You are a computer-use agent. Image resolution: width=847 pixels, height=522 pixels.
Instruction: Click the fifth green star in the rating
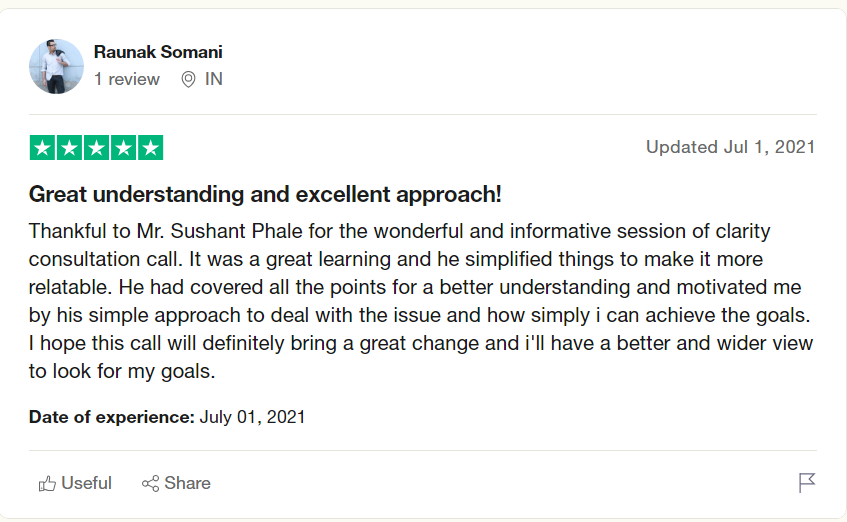click(150, 148)
